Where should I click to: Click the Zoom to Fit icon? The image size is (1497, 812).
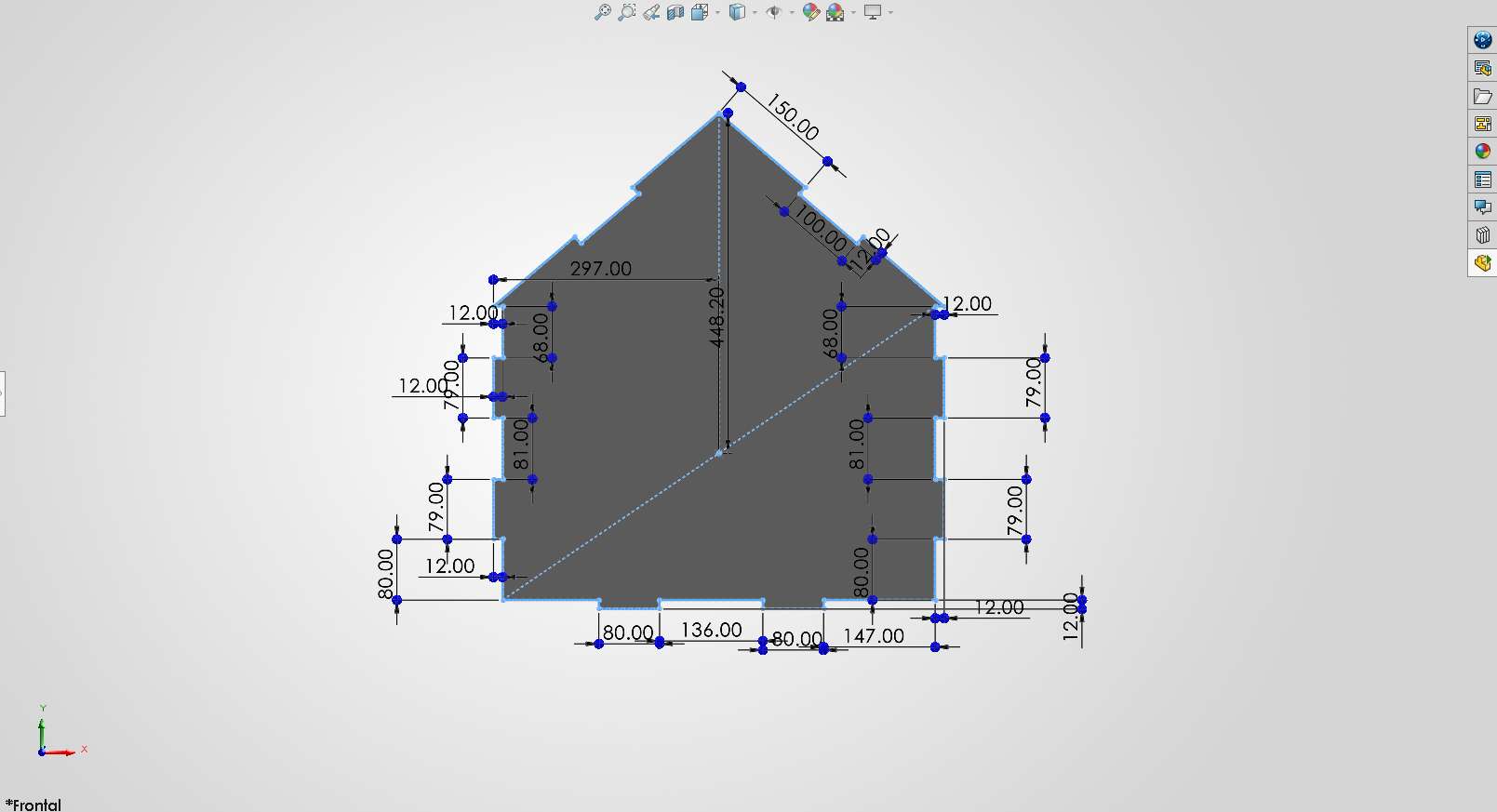(x=602, y=12)
